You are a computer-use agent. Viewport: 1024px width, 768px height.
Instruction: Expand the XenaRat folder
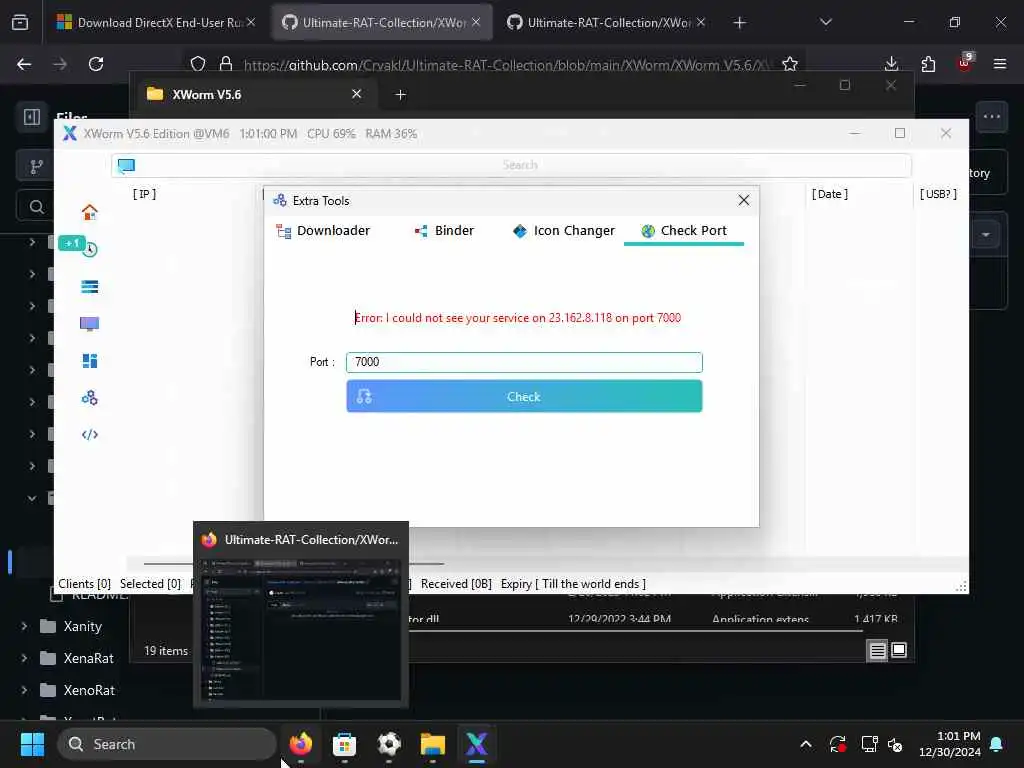pyautogui.click(x=24, y=658)
